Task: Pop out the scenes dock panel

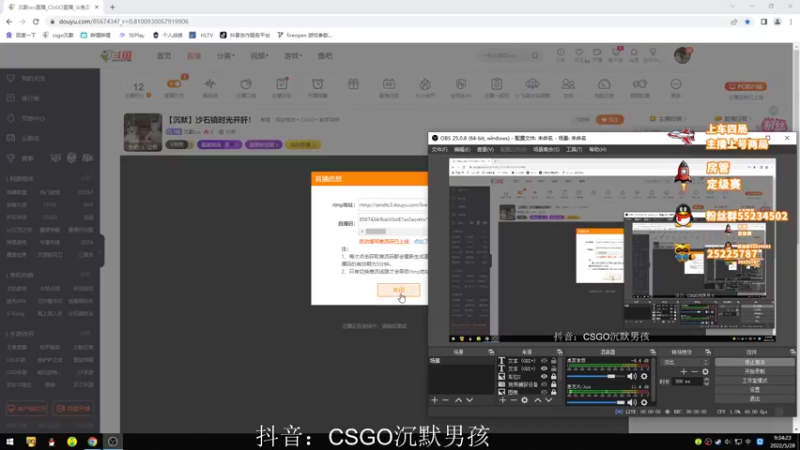Action: [491, 352]
